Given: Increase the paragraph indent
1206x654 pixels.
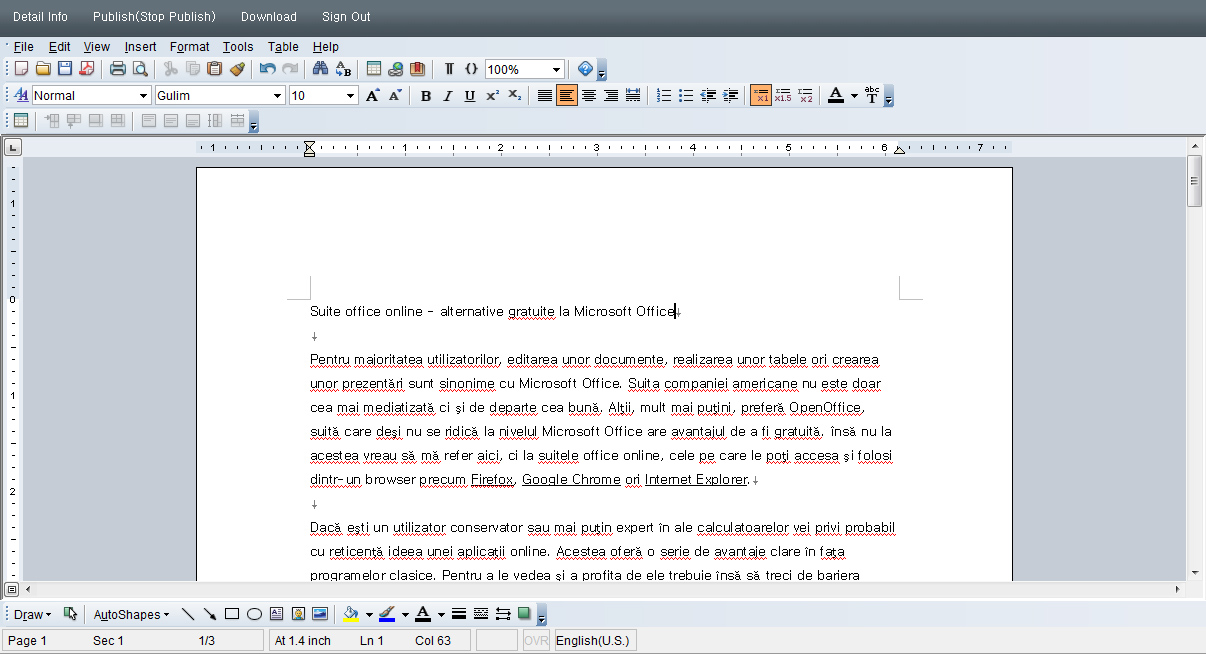Looking at the screenshot, I should pyautogui.click(x=730, y=96).
